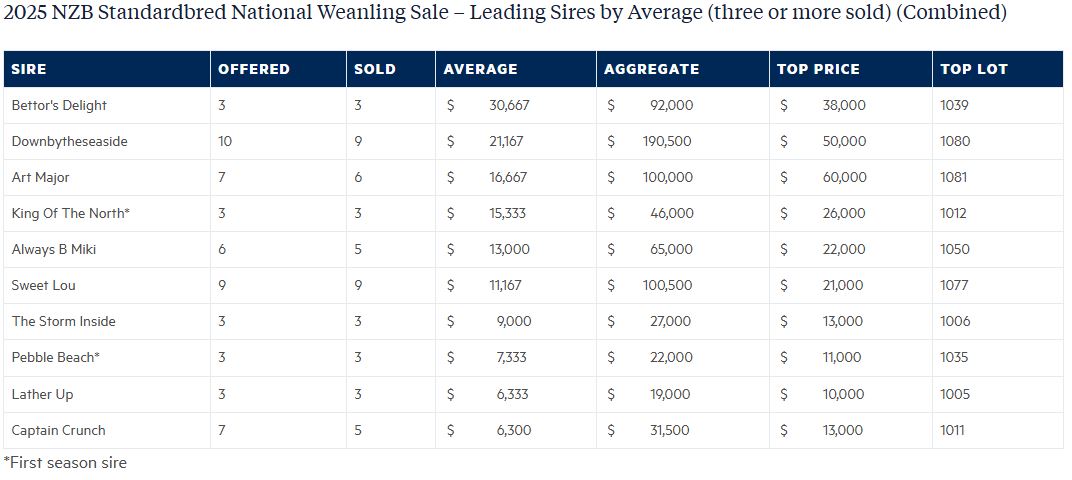Click the Captain Crunch sire cell
This screenshot has height=480, width=1072.
click(58, 430)
